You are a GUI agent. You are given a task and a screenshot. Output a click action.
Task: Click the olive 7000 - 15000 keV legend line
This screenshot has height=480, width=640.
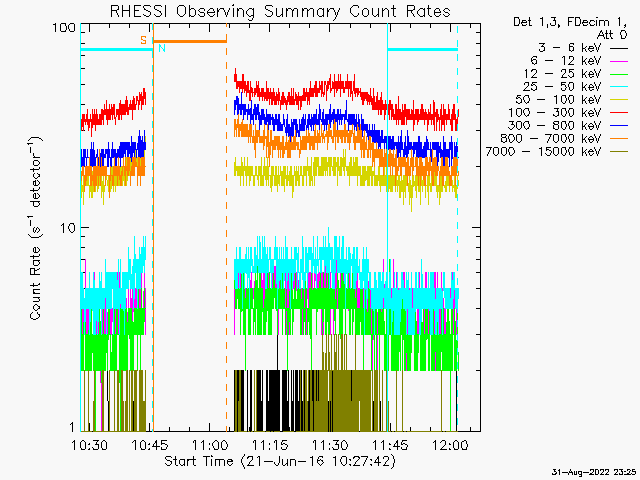point(619,153)
